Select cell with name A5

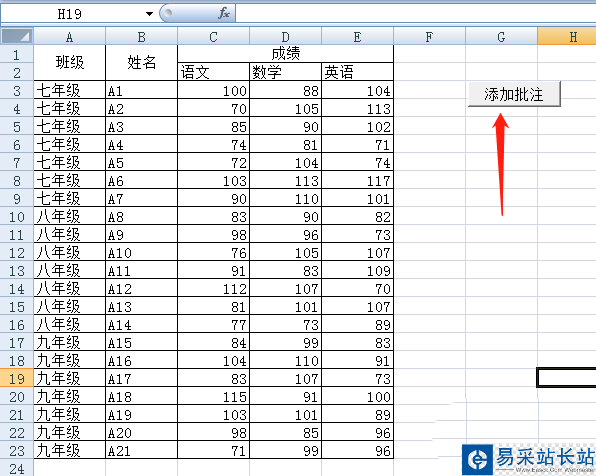[x=141, y=163]
